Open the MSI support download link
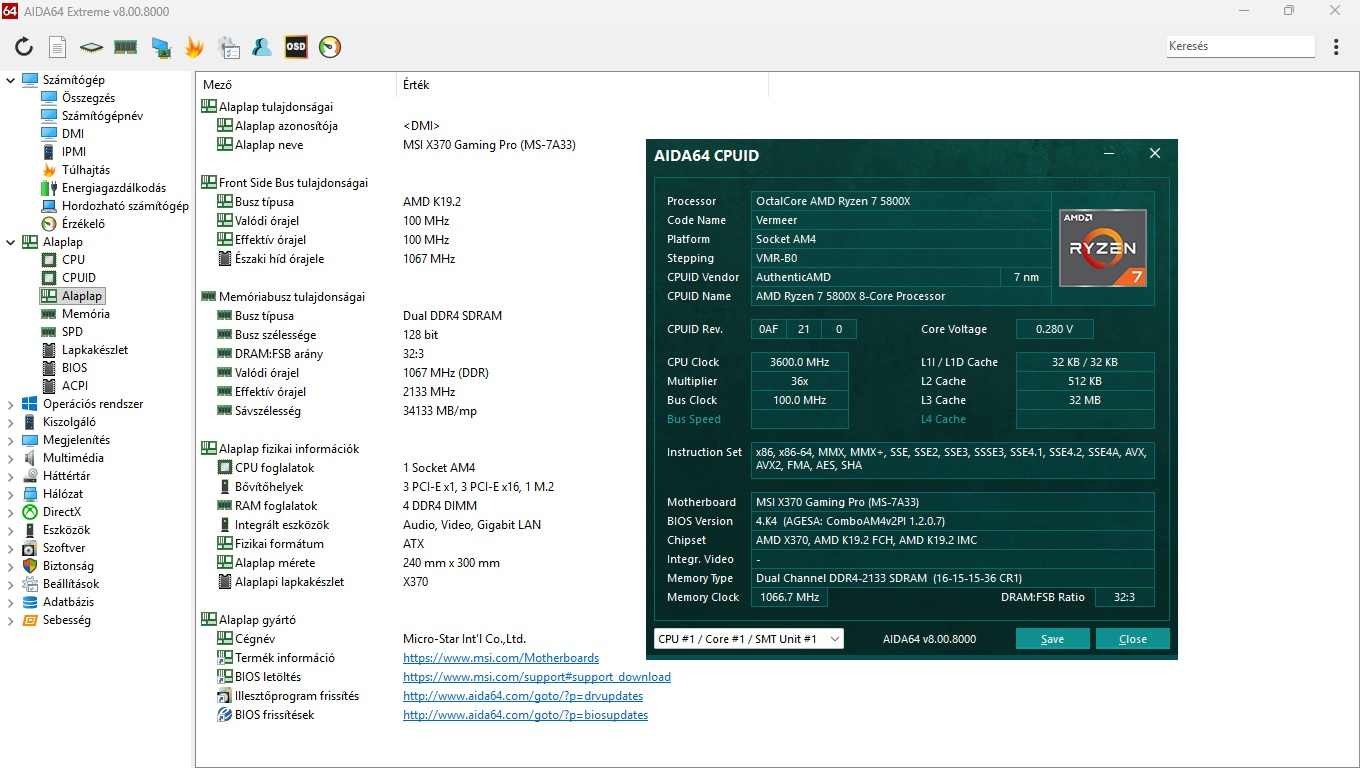Screen dimensions: 1360x768 tap(537, 677)
